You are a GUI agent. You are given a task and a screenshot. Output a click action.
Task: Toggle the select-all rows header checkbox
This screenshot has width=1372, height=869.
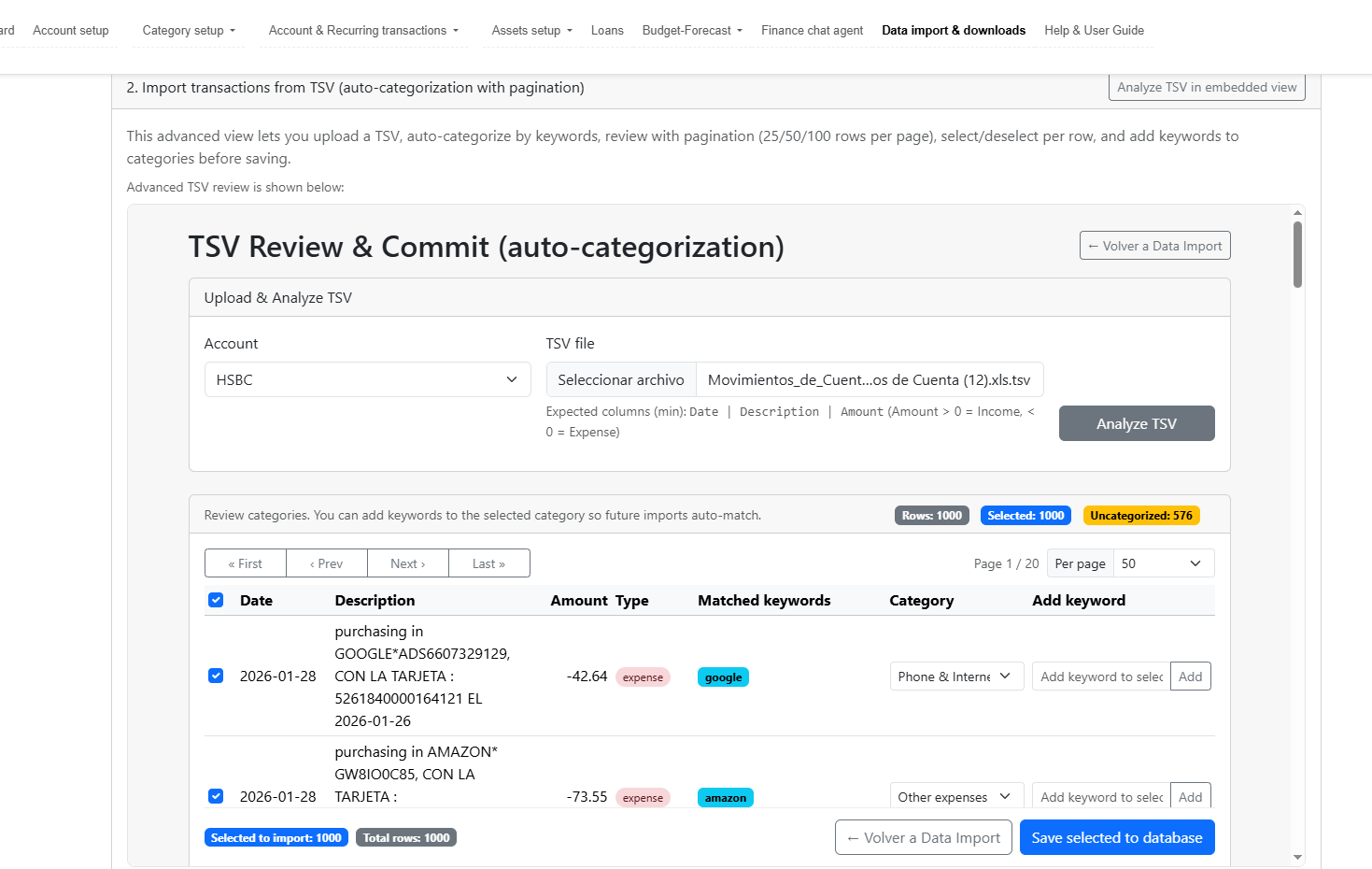point(216,600)
